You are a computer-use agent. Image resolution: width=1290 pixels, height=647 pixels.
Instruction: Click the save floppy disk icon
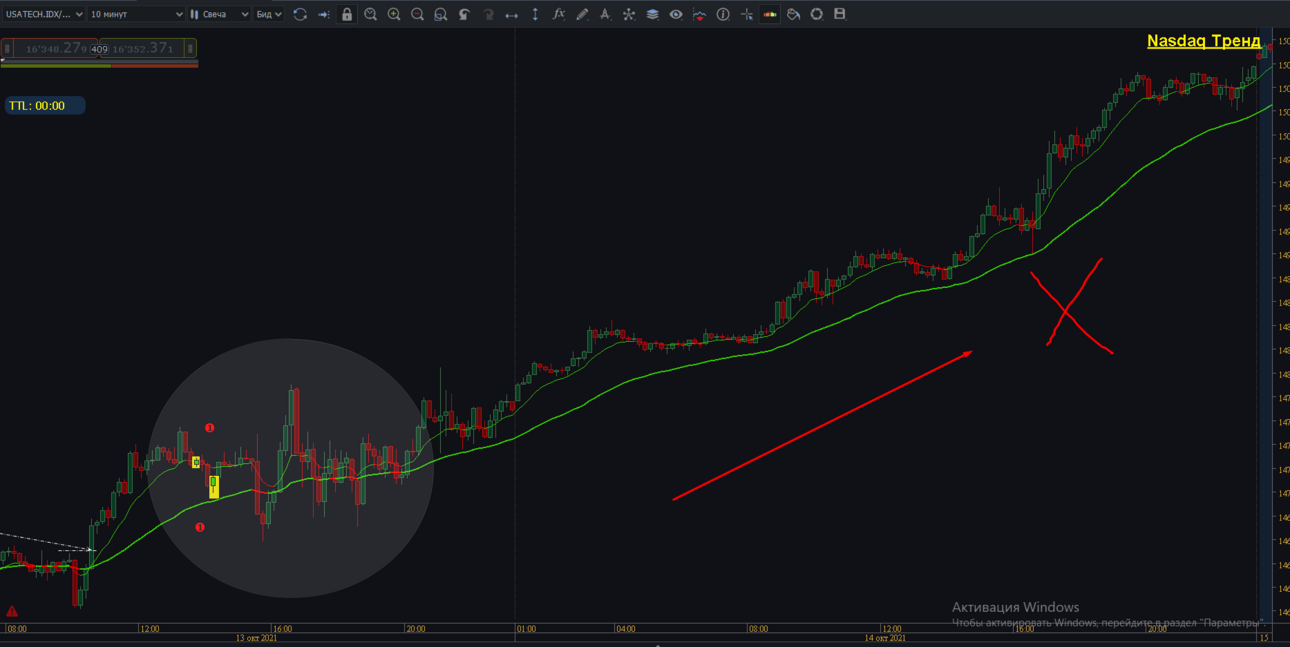pos(840,14)
